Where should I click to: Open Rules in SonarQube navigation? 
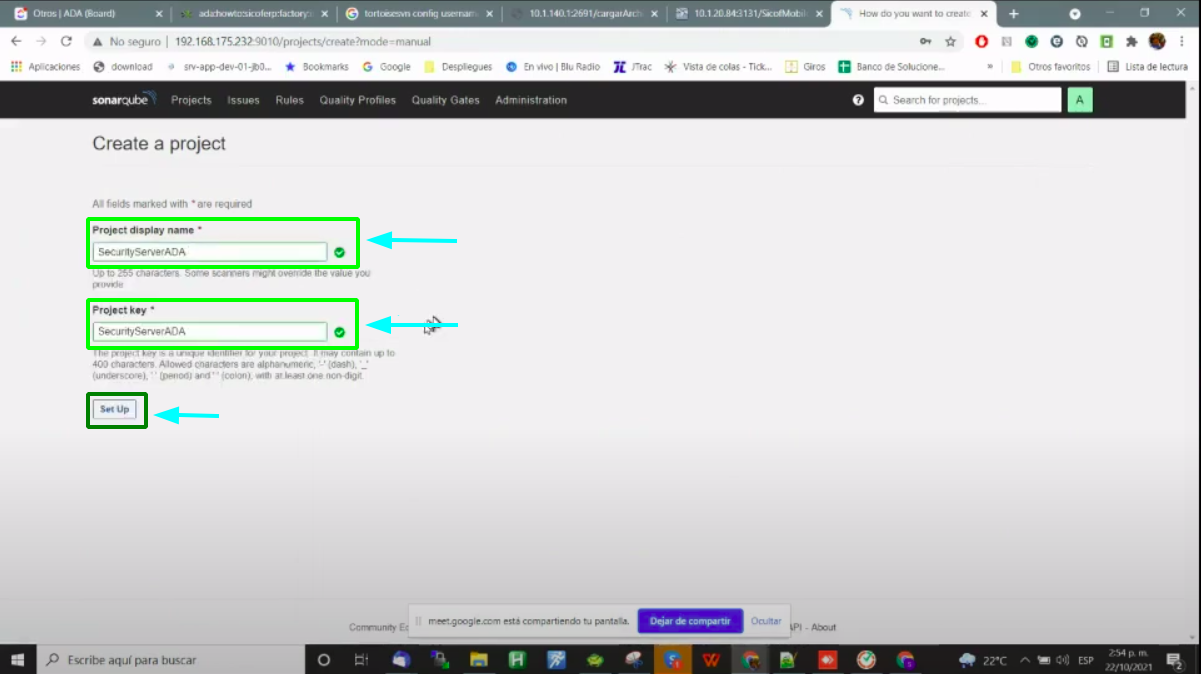tap(289, 100)
